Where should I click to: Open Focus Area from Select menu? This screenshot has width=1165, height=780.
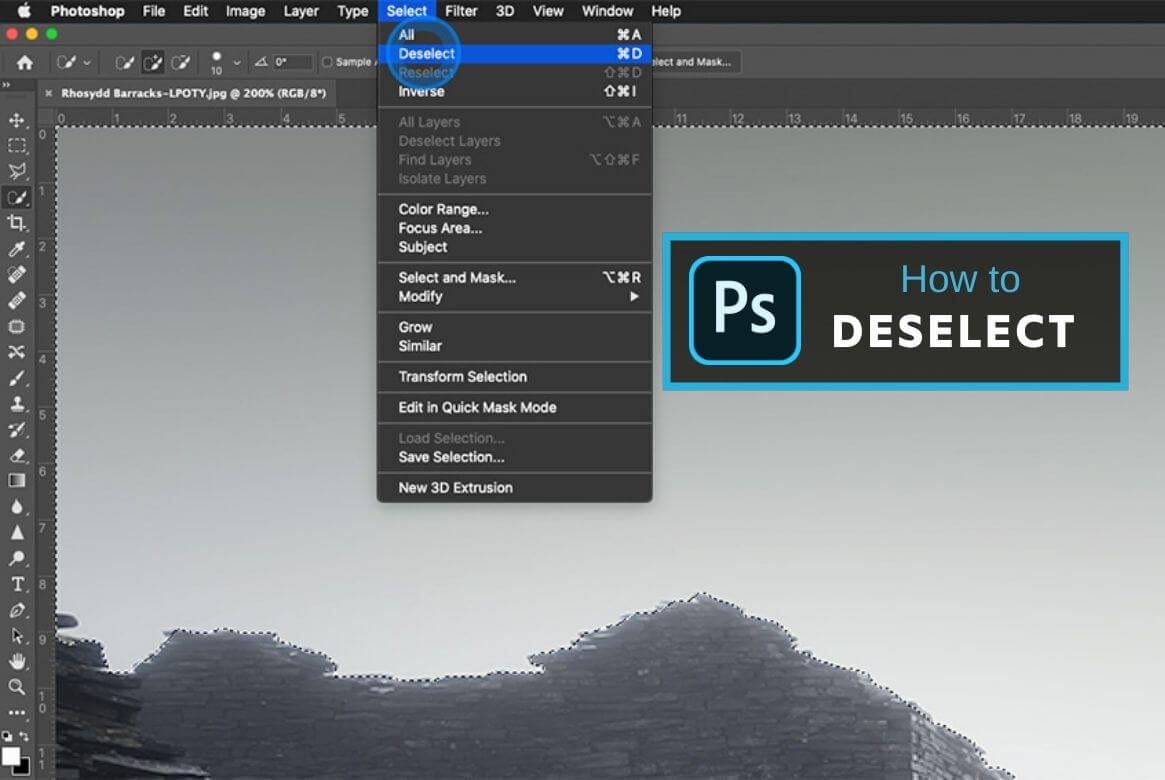(514, 228)
